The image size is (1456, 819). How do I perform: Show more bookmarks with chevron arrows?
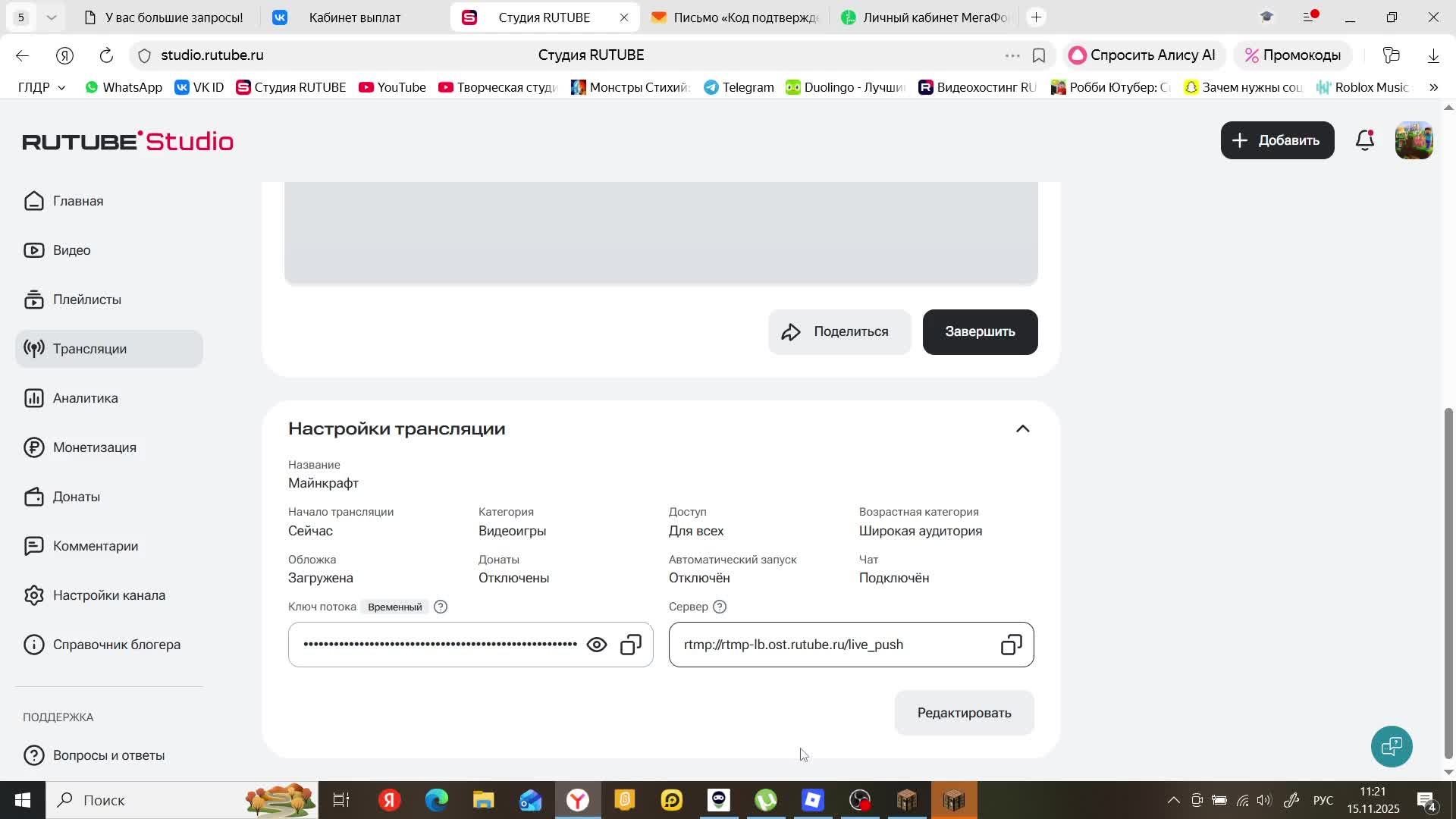coord(1433,87)
